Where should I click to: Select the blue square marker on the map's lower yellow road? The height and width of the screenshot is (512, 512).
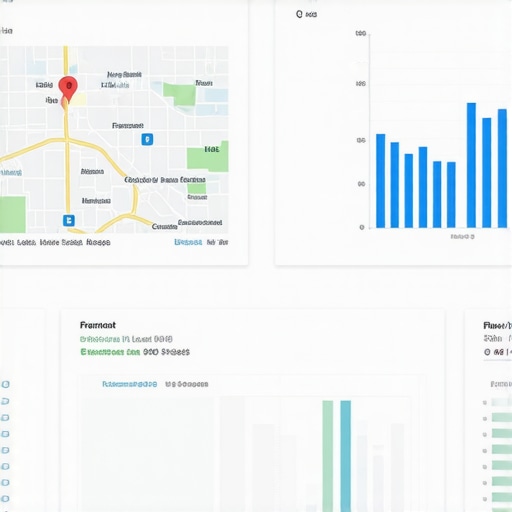[x=69, y=220]
